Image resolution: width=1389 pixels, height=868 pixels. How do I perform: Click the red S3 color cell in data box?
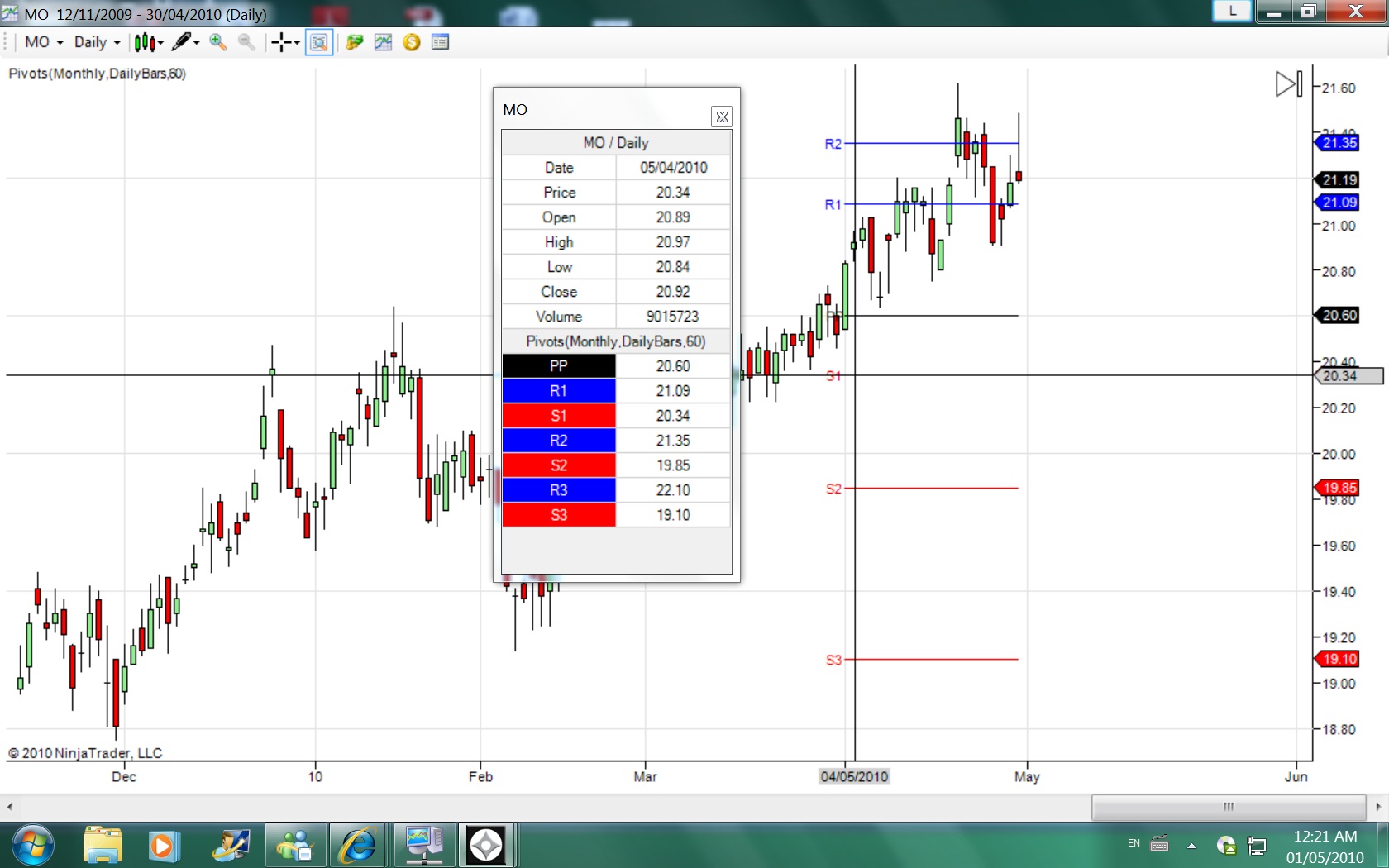click(559, 515)
